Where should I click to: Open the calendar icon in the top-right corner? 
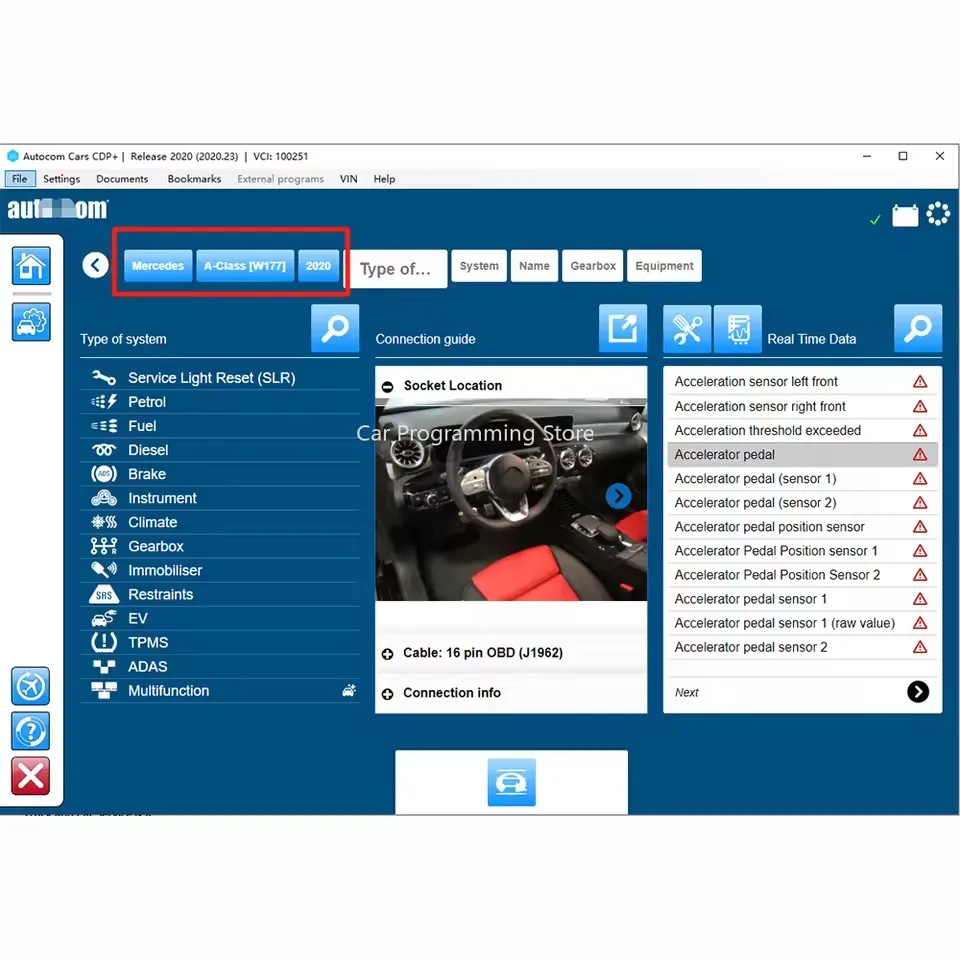[905, 213]
